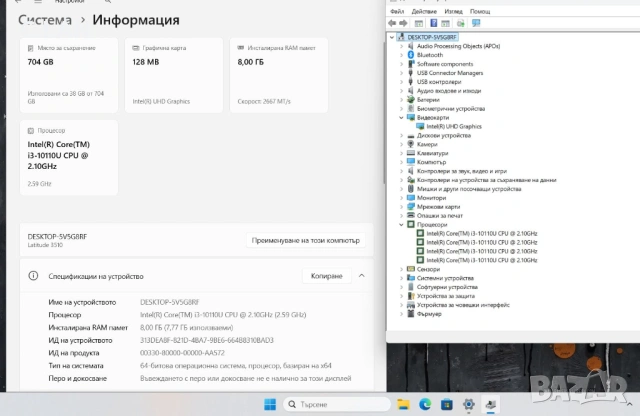The height and width of the screenshot is (416, 640).
Task: Click Преименуване на този компютър button
Action: click(306, 240)
